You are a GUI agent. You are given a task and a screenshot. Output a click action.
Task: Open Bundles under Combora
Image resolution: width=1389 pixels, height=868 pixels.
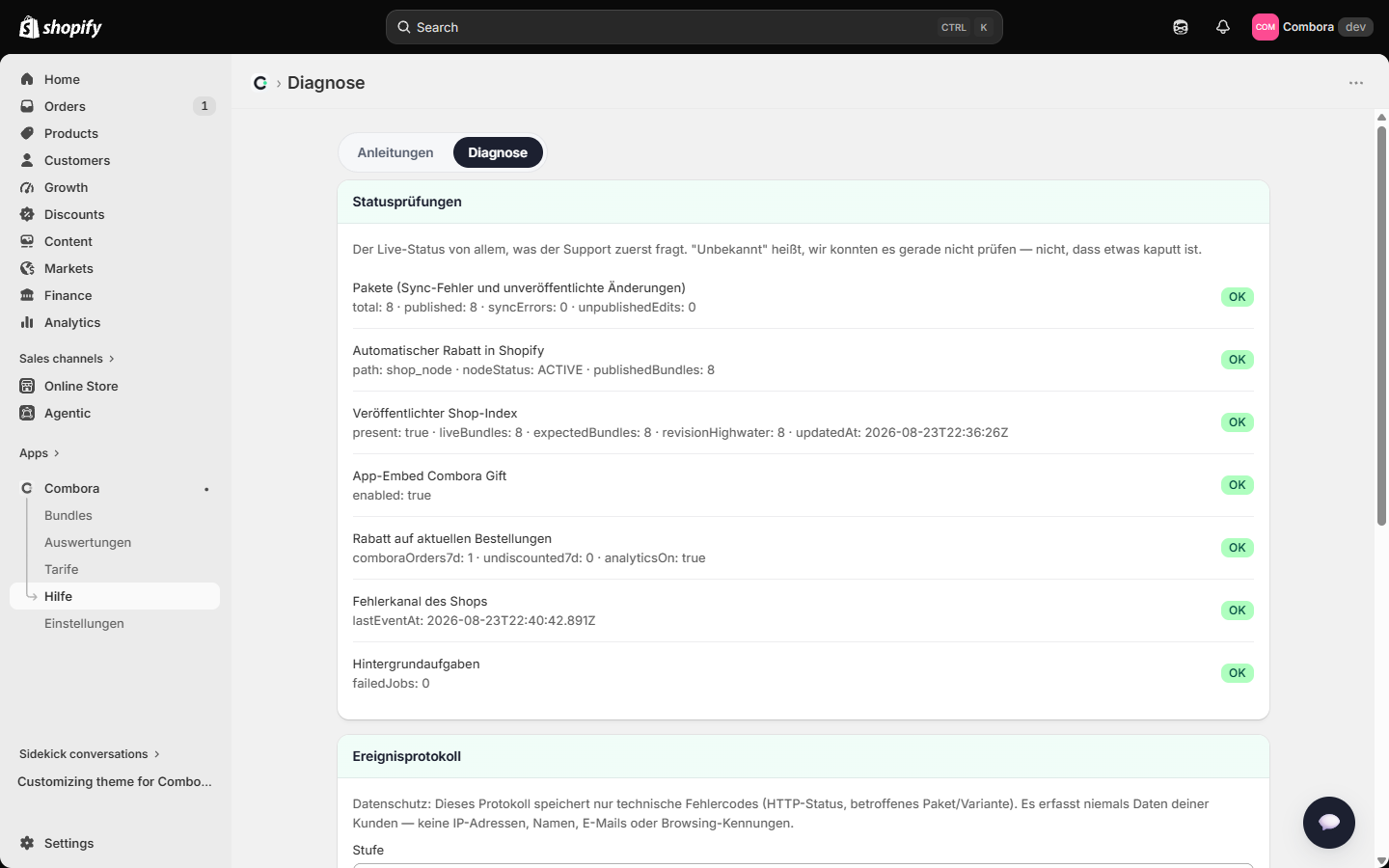(x=68, y=515)
